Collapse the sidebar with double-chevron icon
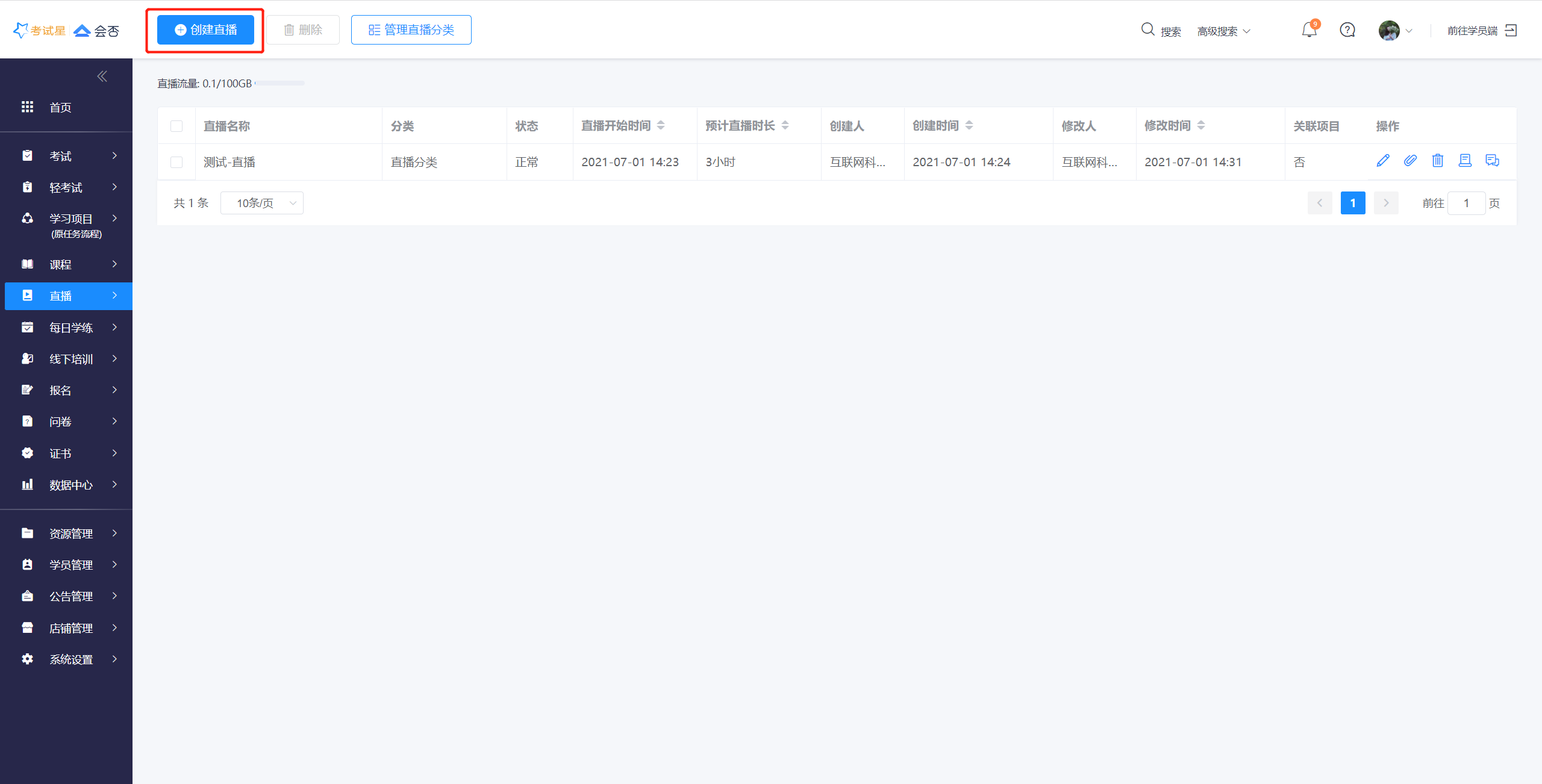1542x784 pixels. (102, 76)
